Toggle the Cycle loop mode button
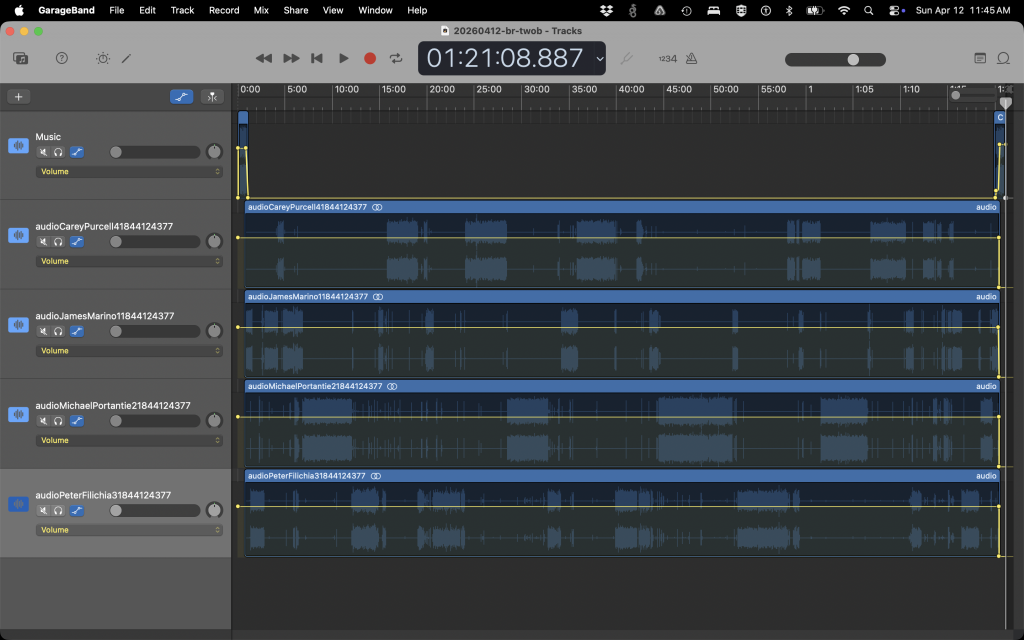 pyautogui.click(x=396, y=58)
